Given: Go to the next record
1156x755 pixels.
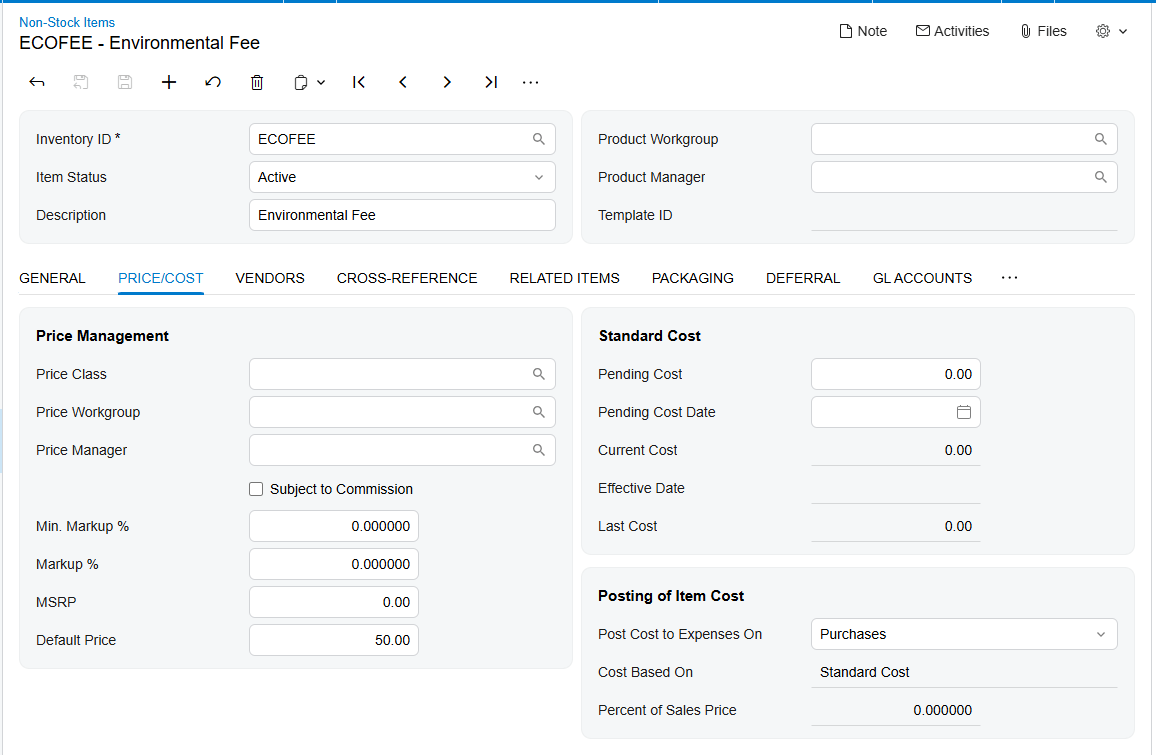Looking at the screenshot, I should [447, 82].
